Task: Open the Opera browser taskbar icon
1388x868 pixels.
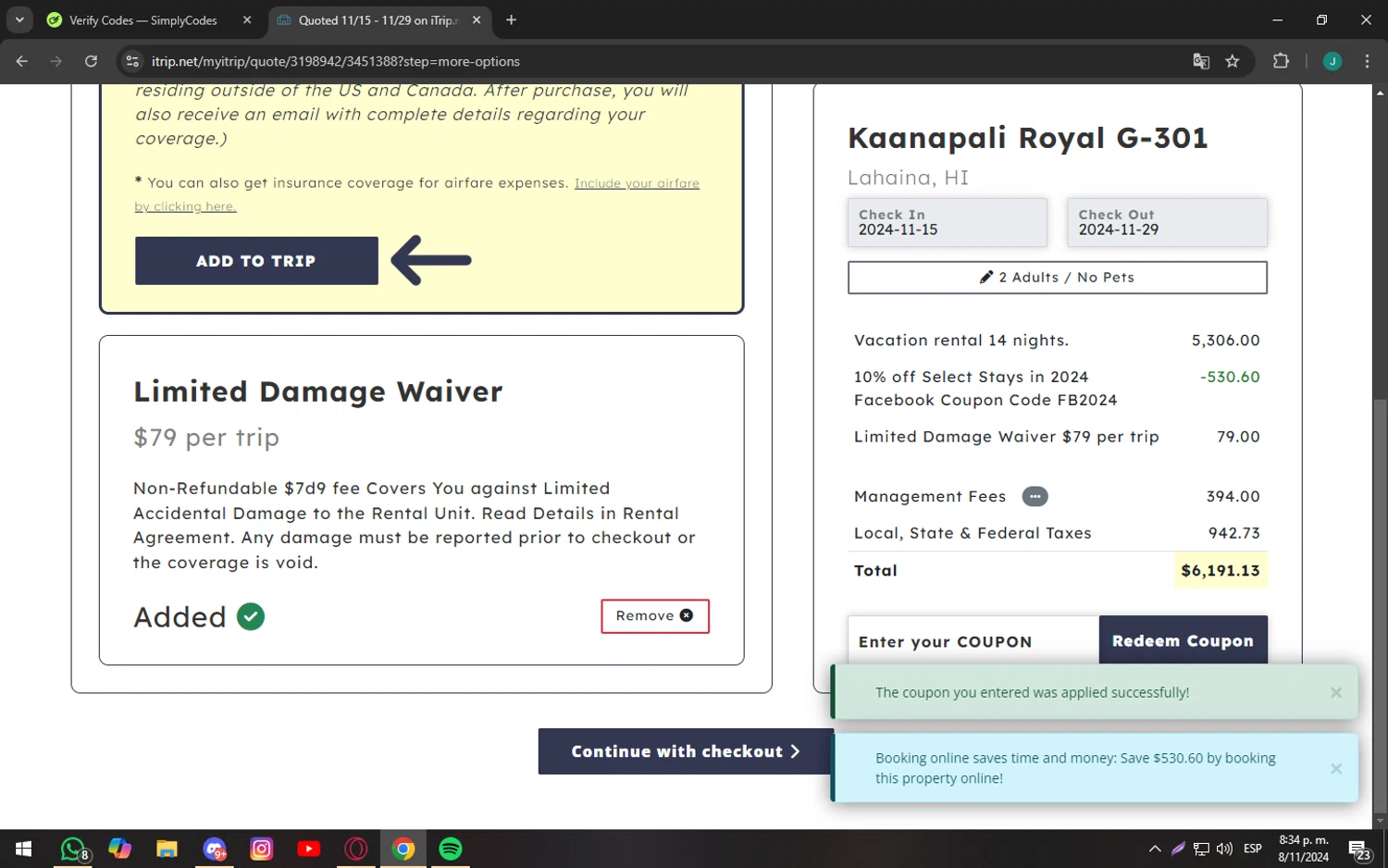Action: pos(356,849)
